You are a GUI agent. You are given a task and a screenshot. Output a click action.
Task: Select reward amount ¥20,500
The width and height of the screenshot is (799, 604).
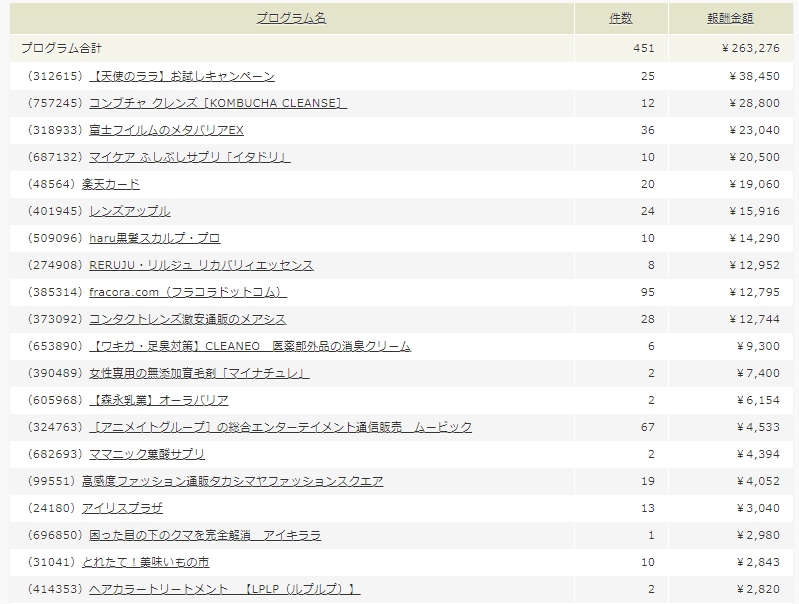point(754,157)
